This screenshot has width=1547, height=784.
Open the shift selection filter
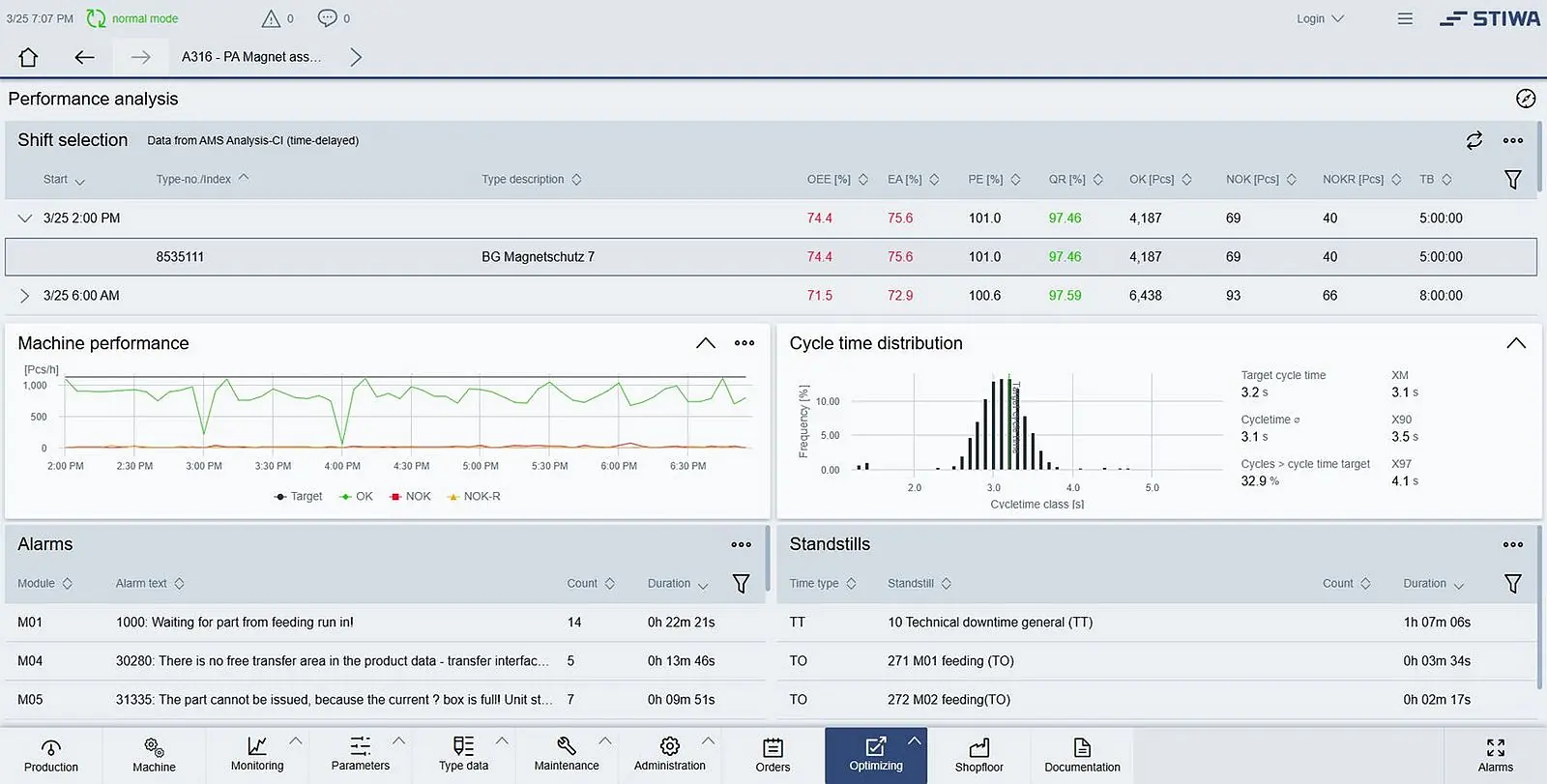pos(1512,180)
